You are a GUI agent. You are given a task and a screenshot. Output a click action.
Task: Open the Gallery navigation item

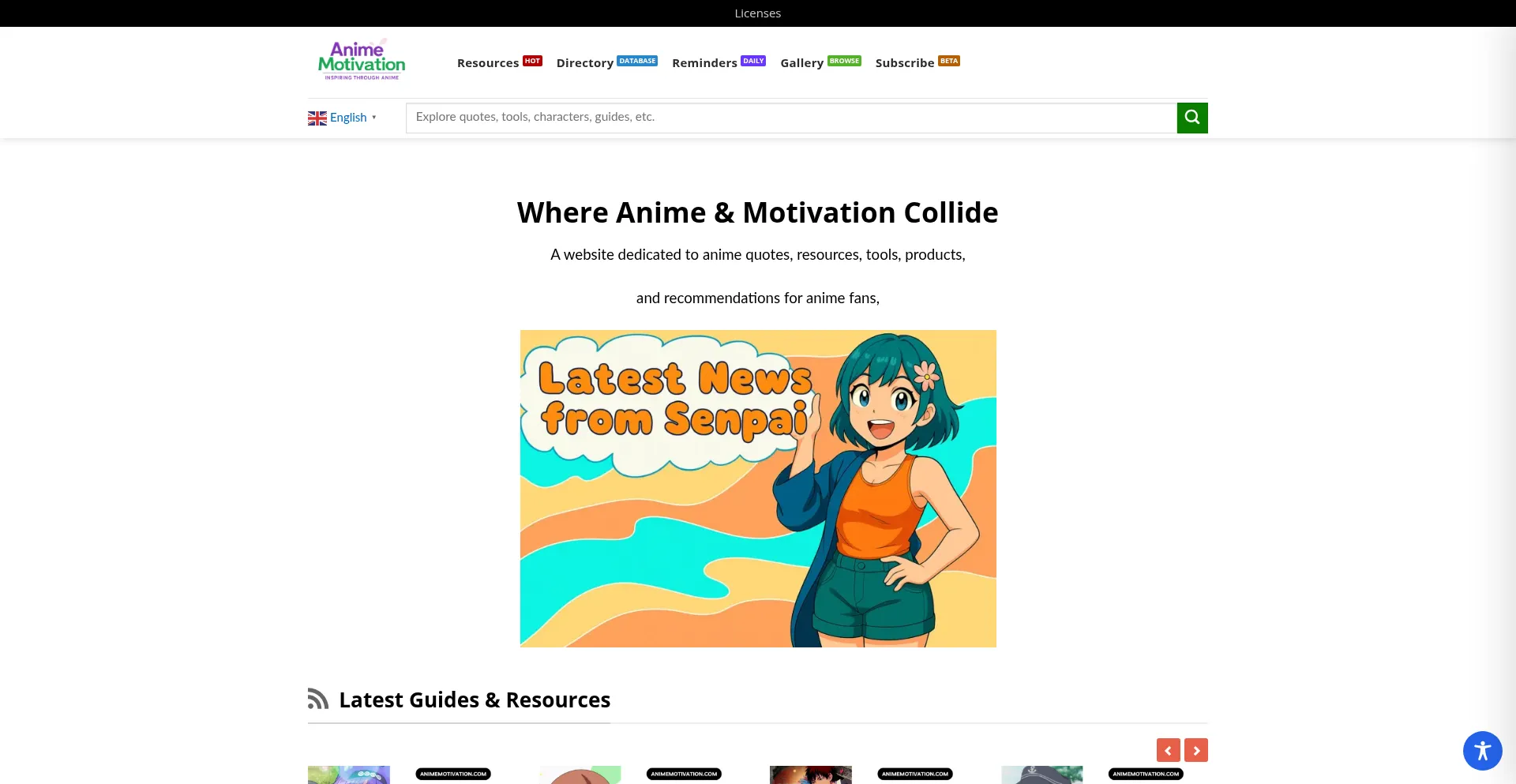(801, 63)
